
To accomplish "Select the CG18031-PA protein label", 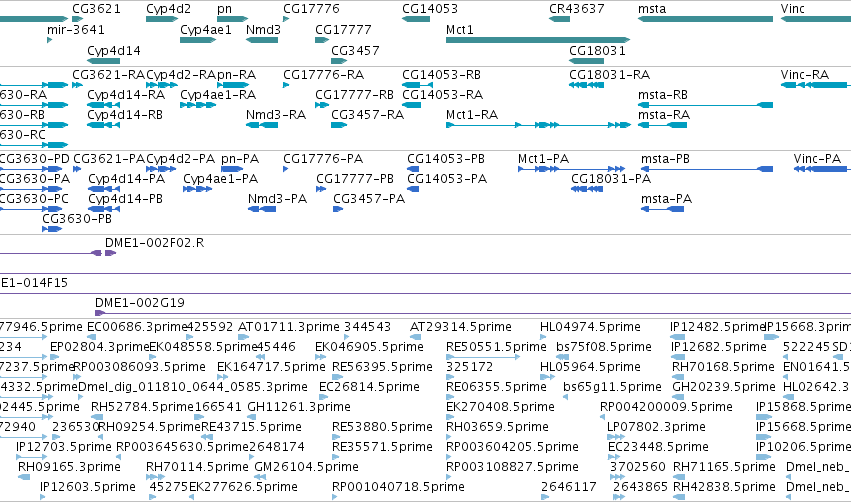I will [x=611, y=179].
